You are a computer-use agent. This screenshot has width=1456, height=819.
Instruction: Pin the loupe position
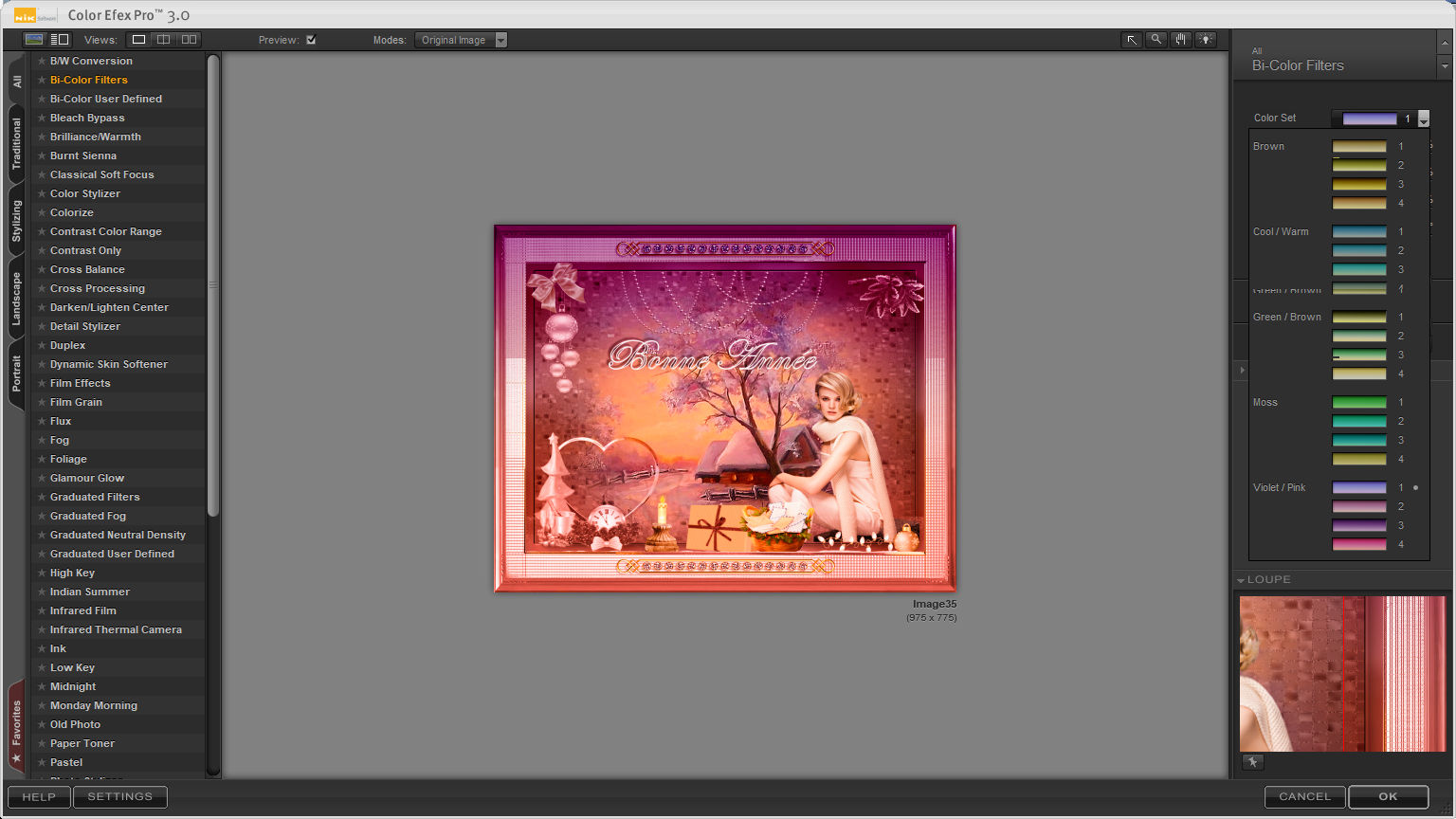click(1252, 762)
